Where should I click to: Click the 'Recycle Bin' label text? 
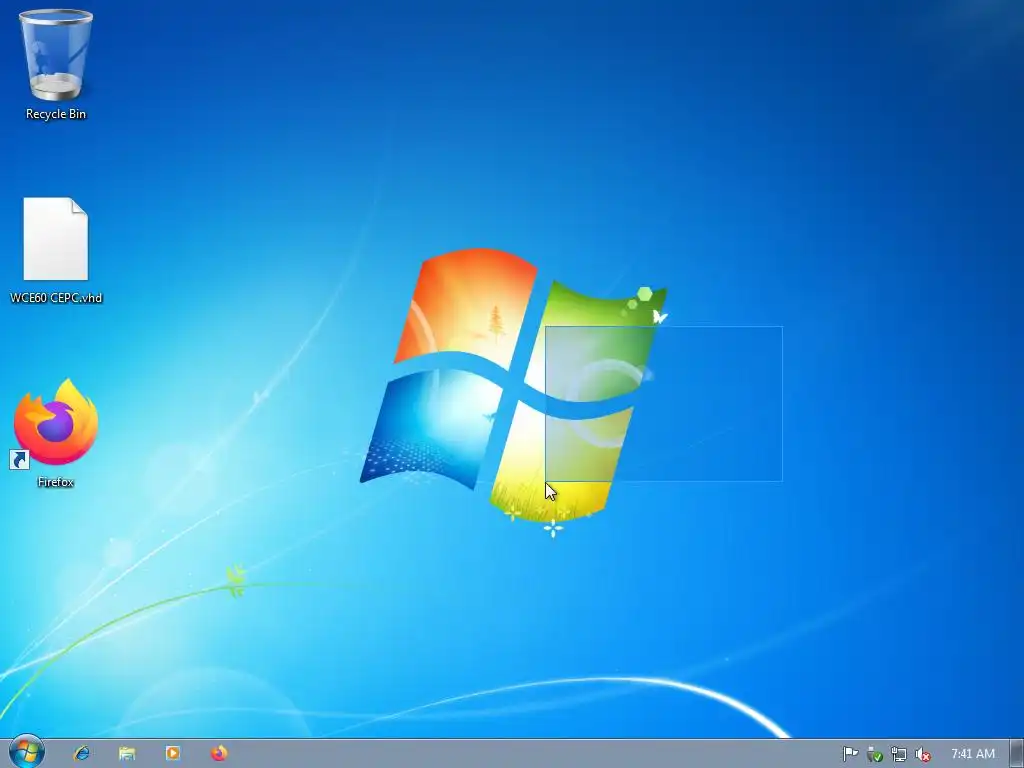click(56, 114)
